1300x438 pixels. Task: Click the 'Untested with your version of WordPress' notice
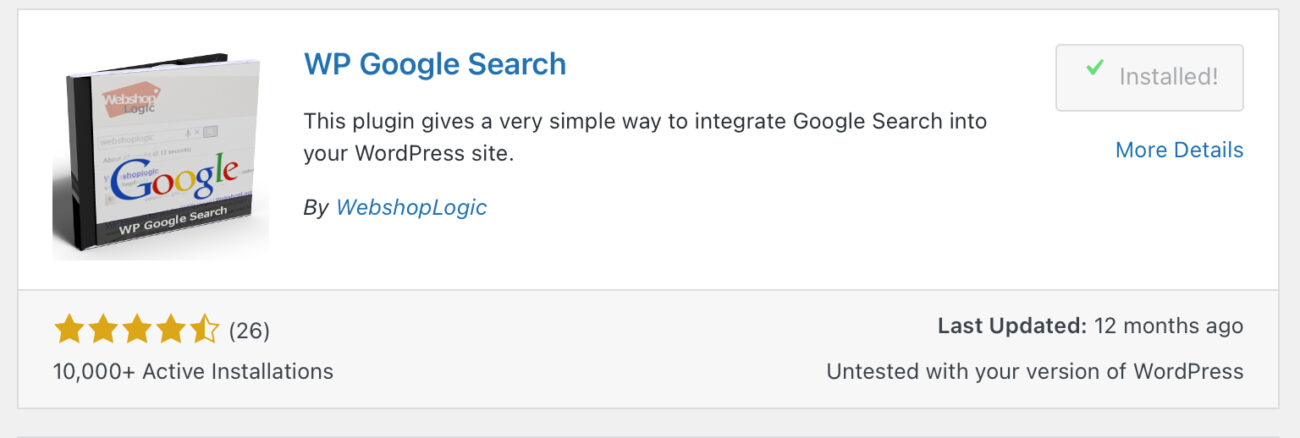pyautogui.click(x=1035, y=372)
